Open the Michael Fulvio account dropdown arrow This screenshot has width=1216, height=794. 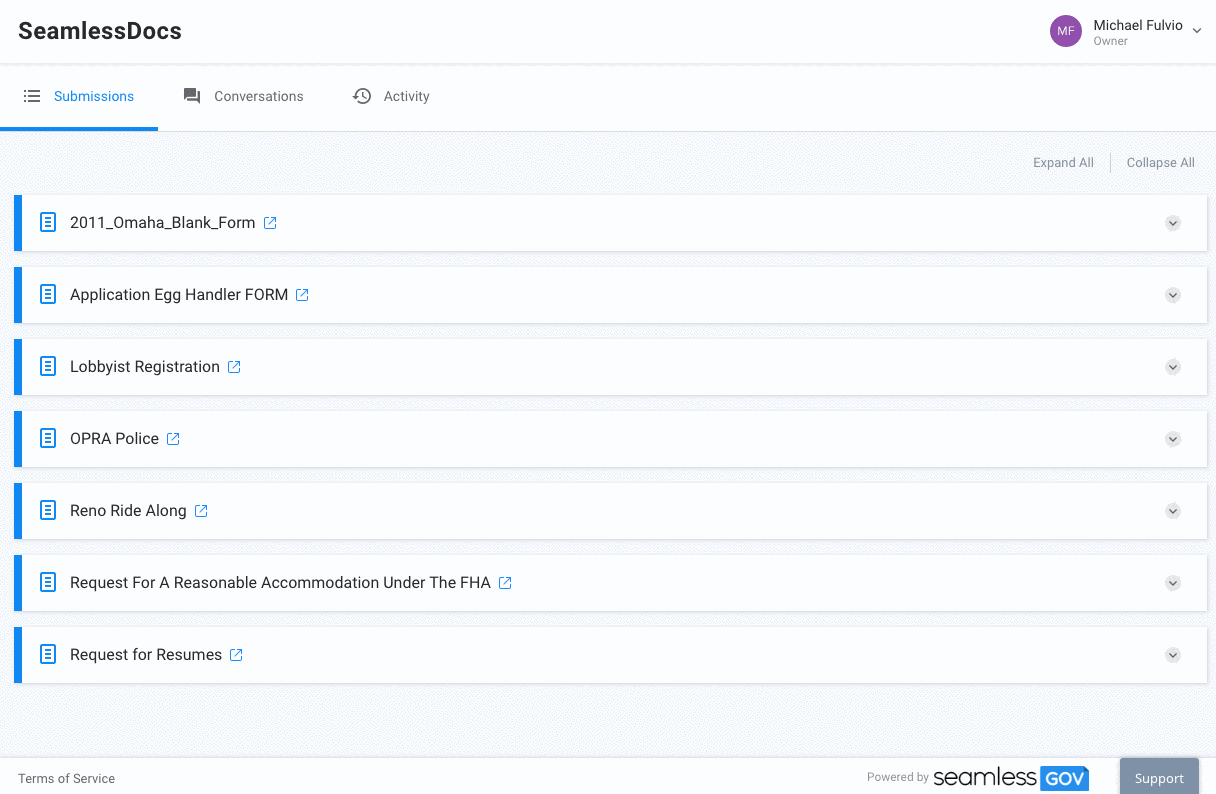pos(1196,31)
